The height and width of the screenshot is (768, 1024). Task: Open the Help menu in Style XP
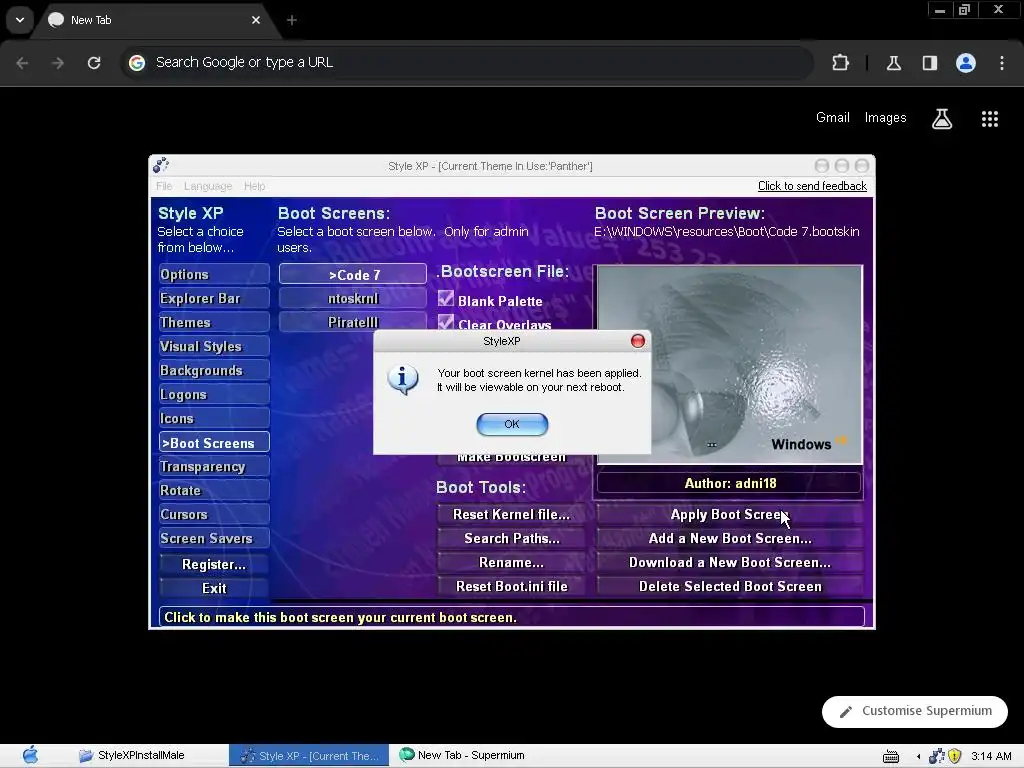(x=254, y=186)
